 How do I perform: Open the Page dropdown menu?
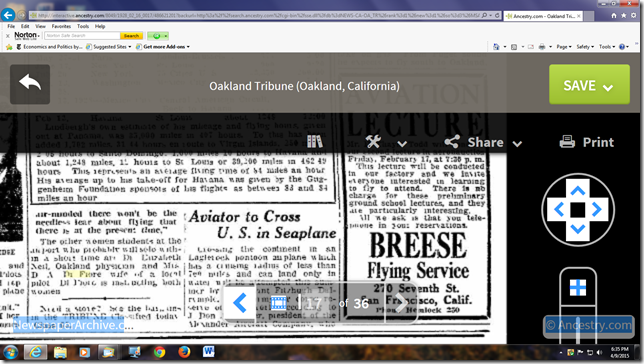point(564,47)
